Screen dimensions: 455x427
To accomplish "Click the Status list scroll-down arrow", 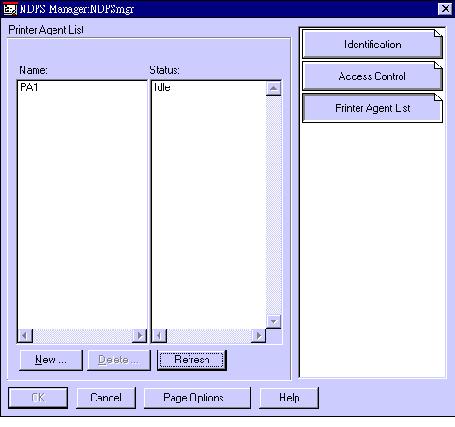I will click(x=274, y=322).
